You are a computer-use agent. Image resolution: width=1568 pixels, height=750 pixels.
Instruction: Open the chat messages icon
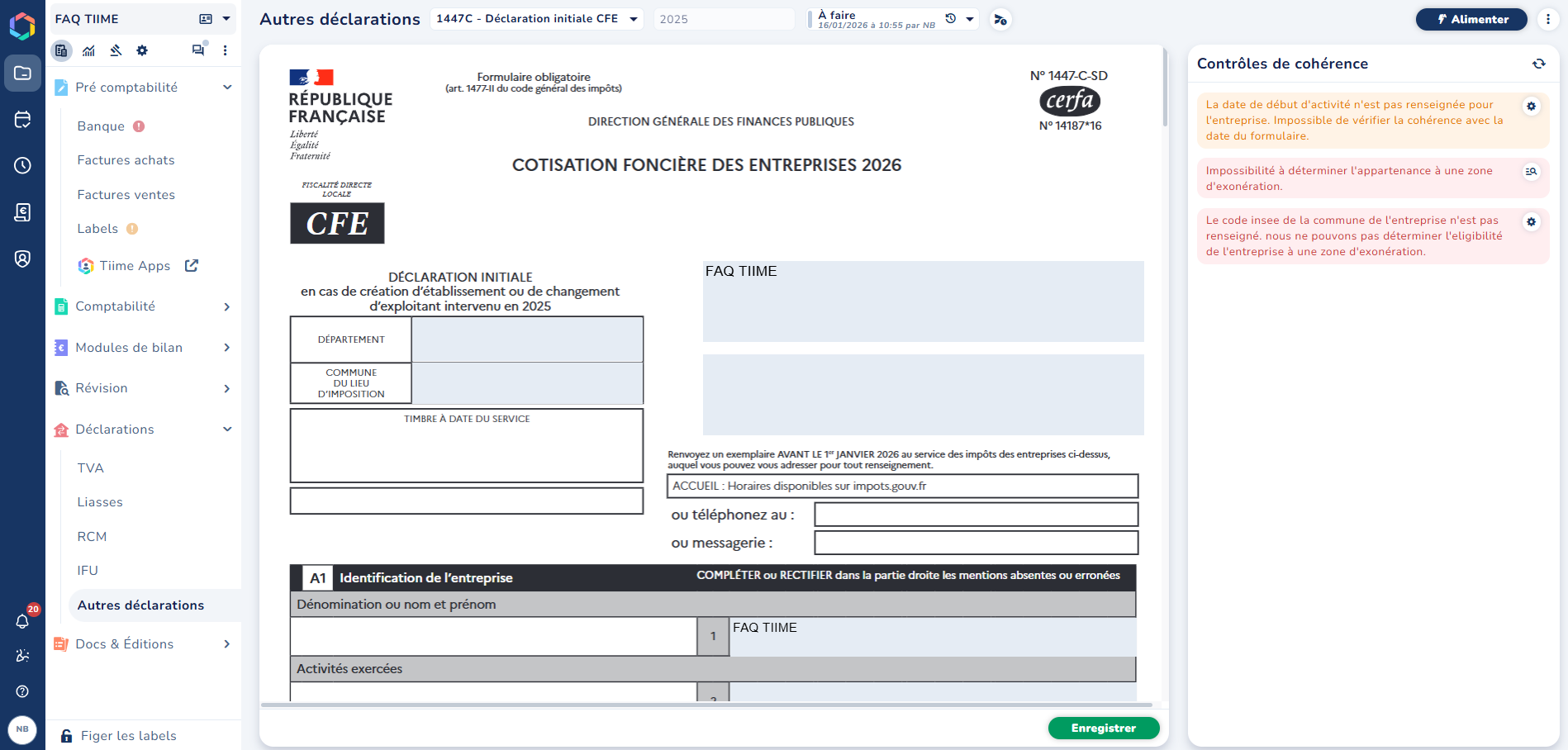click(198, 50)
